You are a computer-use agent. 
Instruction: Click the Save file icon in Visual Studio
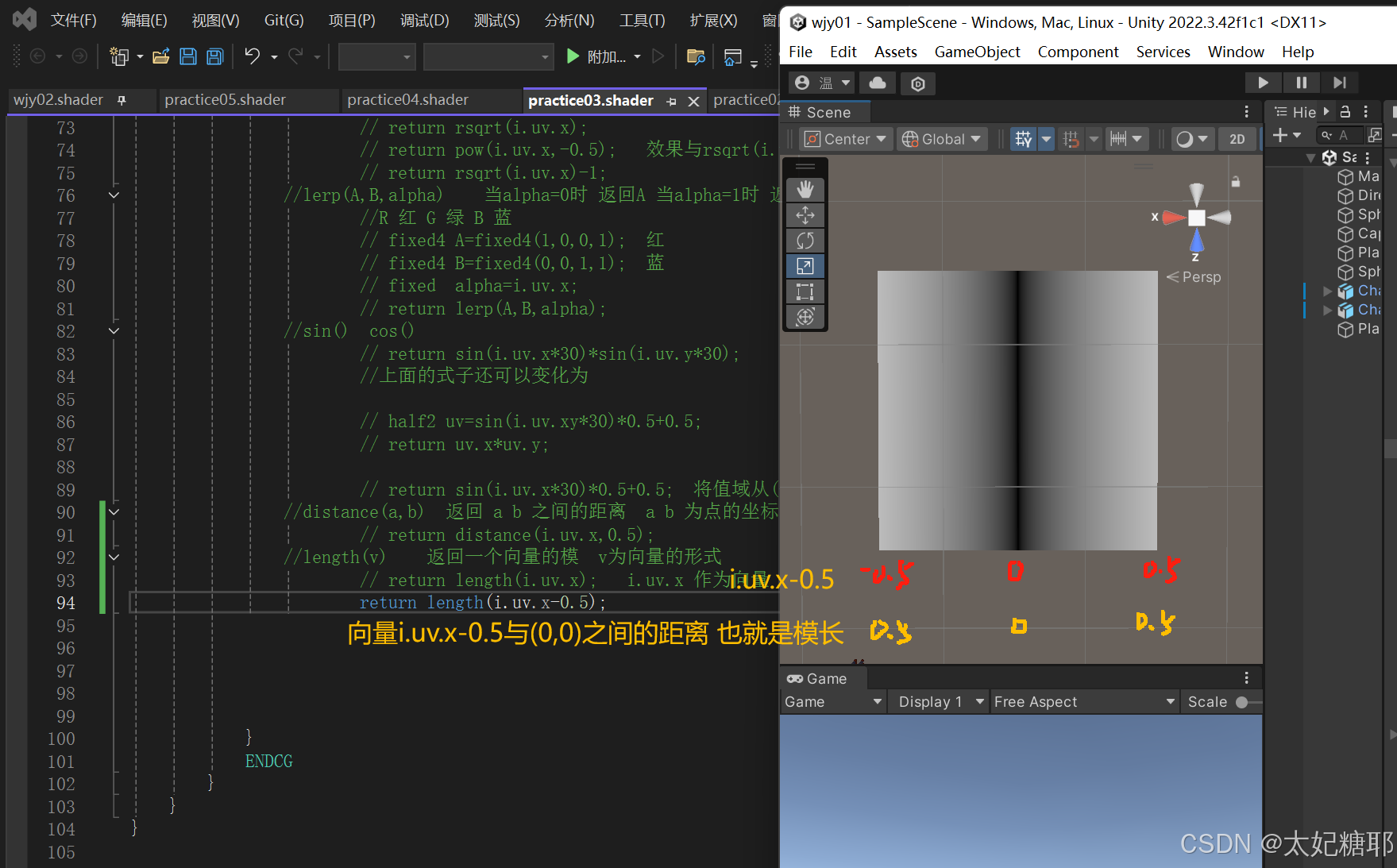click(x=188, y=56)
